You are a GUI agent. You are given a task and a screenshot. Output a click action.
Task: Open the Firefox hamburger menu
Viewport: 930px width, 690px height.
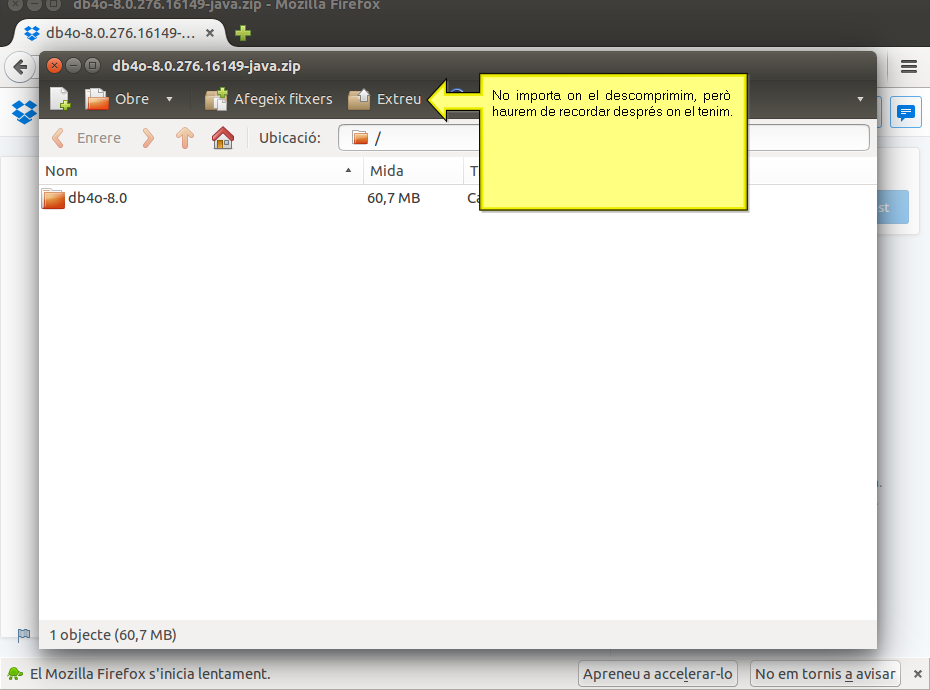pos(909,66)
